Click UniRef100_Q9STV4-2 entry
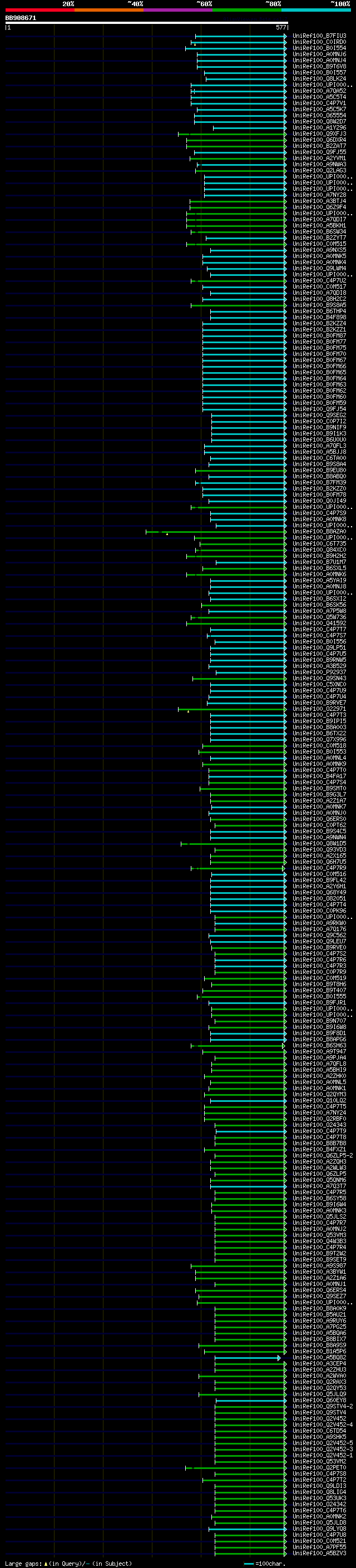 point(323,1406)
